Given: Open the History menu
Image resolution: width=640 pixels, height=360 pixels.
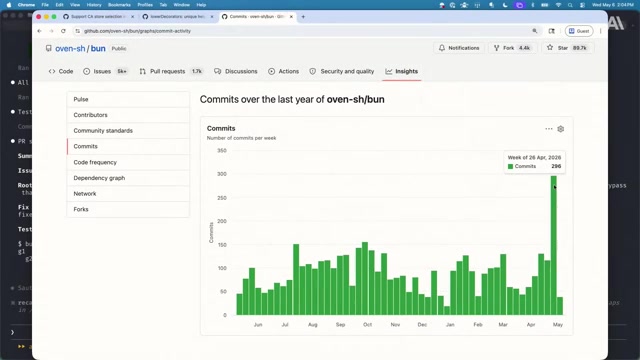Looking at the screenshot, I should tap(94, 5).
